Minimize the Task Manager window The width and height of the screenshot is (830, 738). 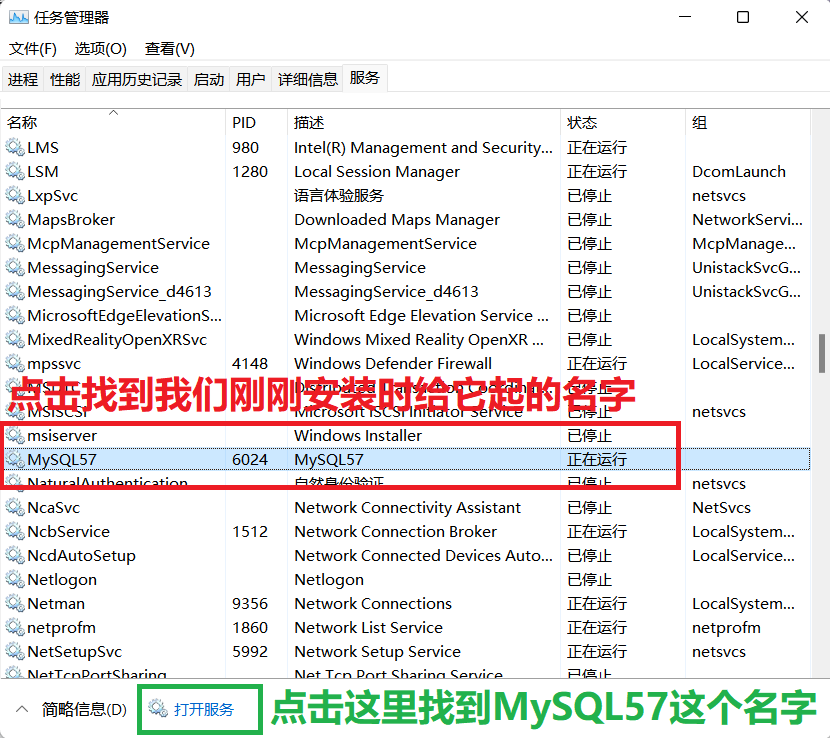(x=685, y=17)
